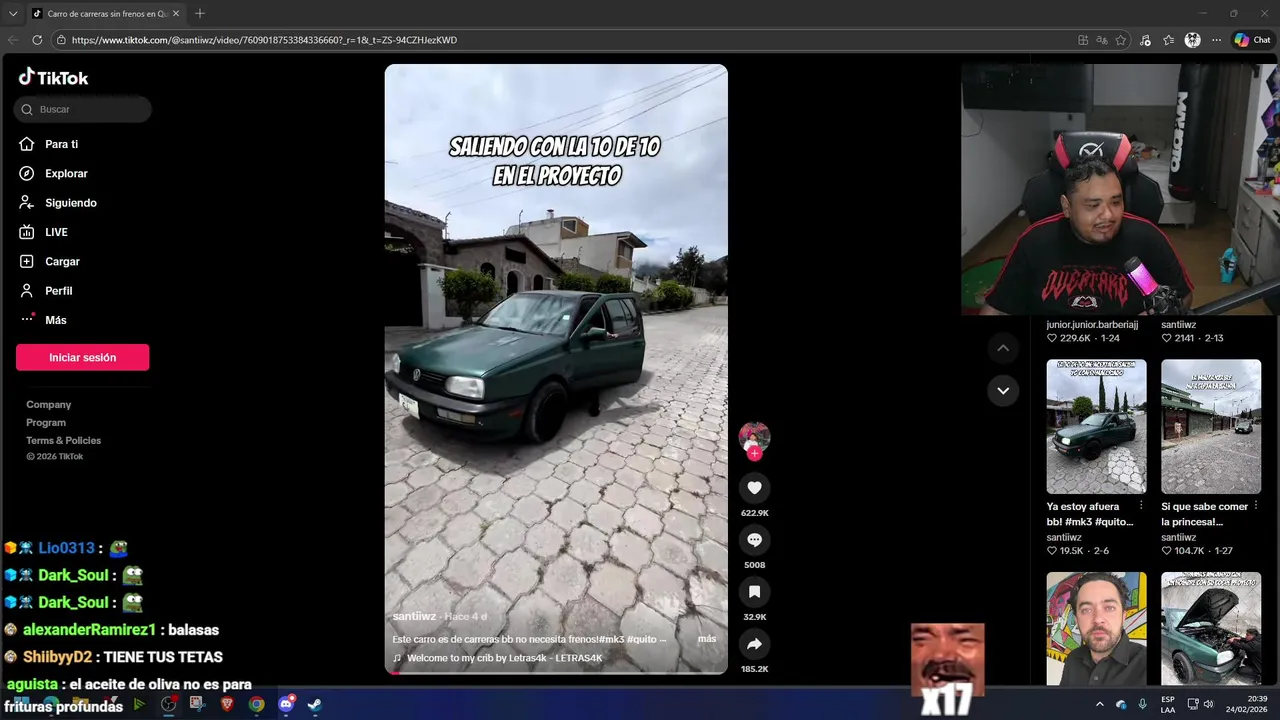The width and height of the screenshot is (1280, 720).
Task: Open Program footer link
Action: point(46,423)
